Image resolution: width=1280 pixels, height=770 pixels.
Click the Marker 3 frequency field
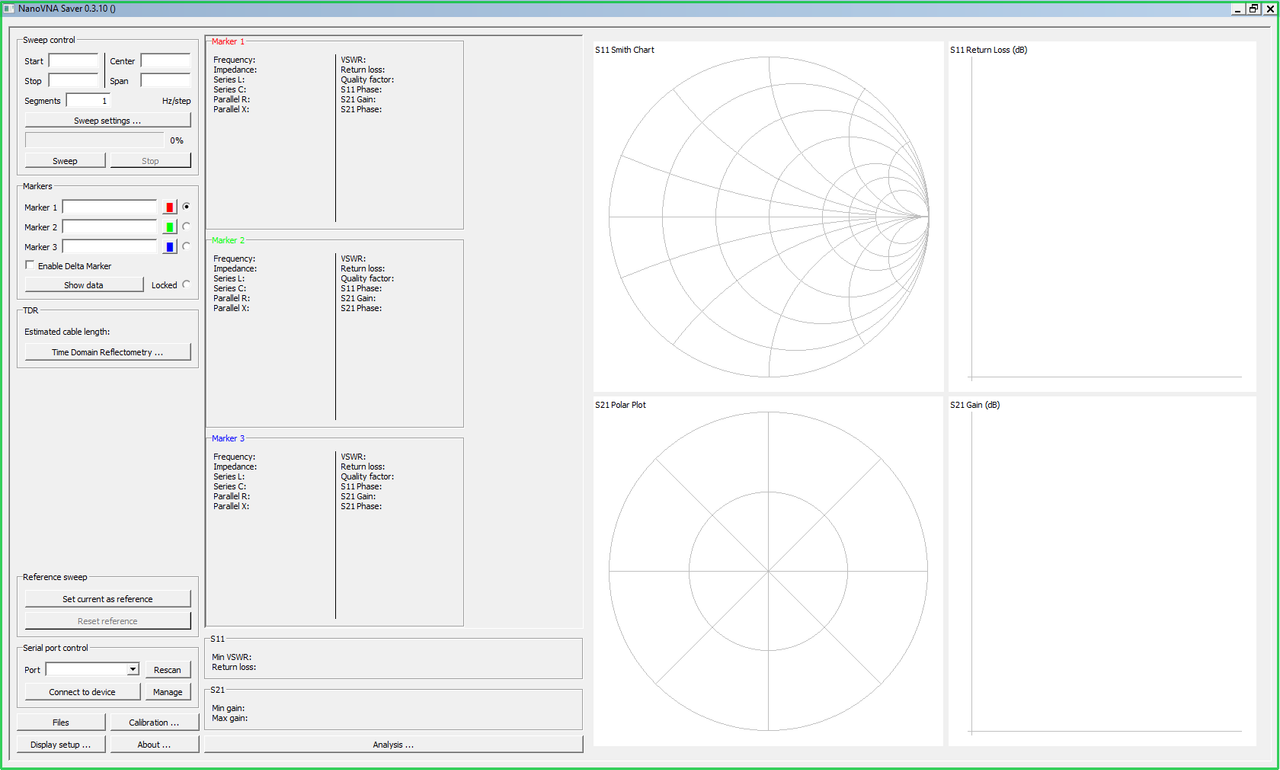click(x=110, y=247)
